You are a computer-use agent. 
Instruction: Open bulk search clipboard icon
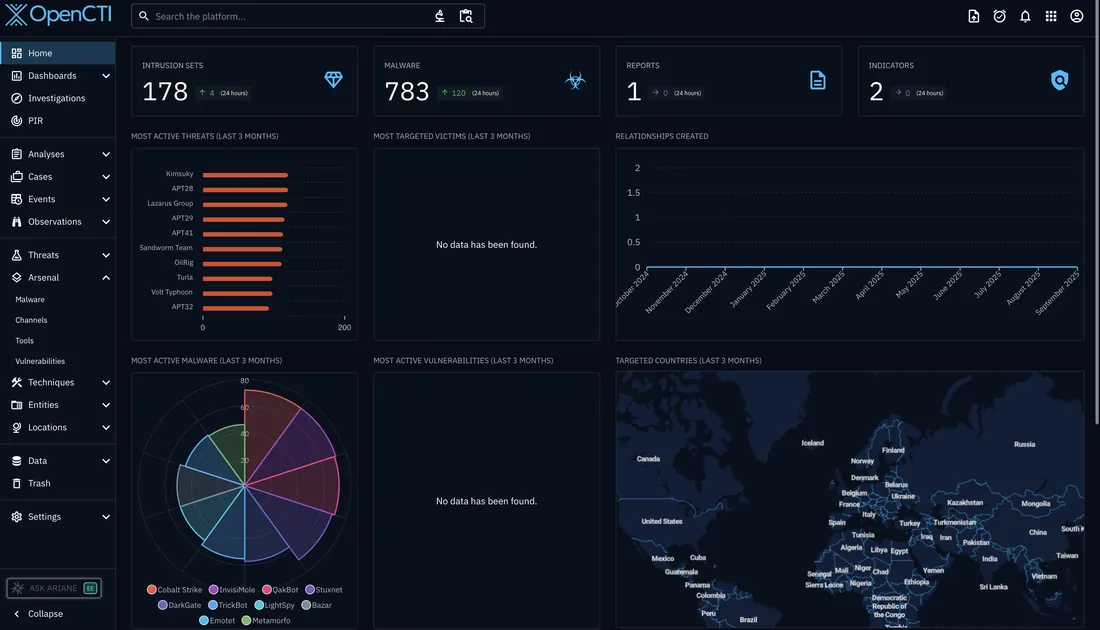pos(466,16)
